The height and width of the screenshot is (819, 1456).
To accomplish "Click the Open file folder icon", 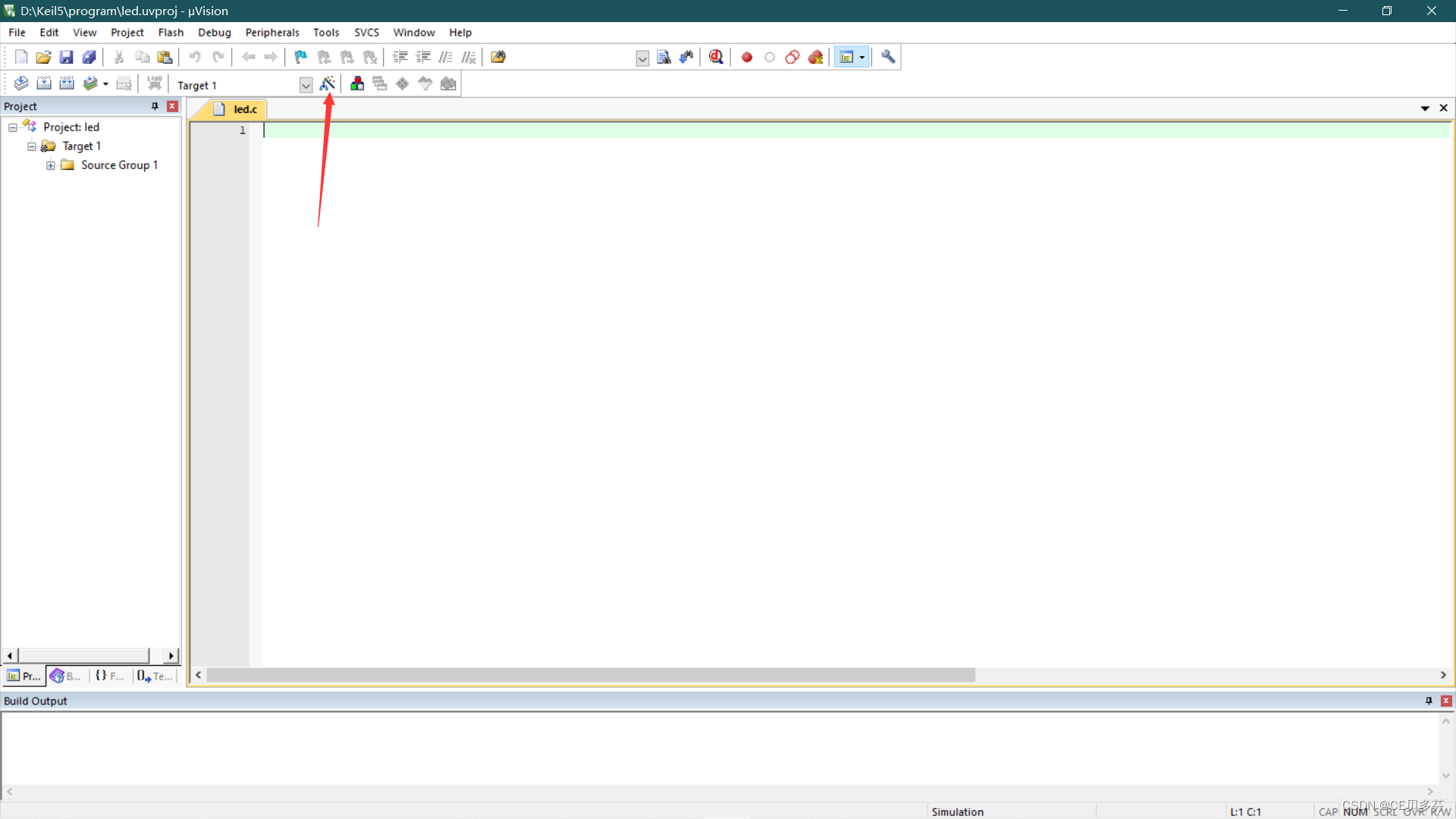I will pyautogui.click(x=43, y=57).
